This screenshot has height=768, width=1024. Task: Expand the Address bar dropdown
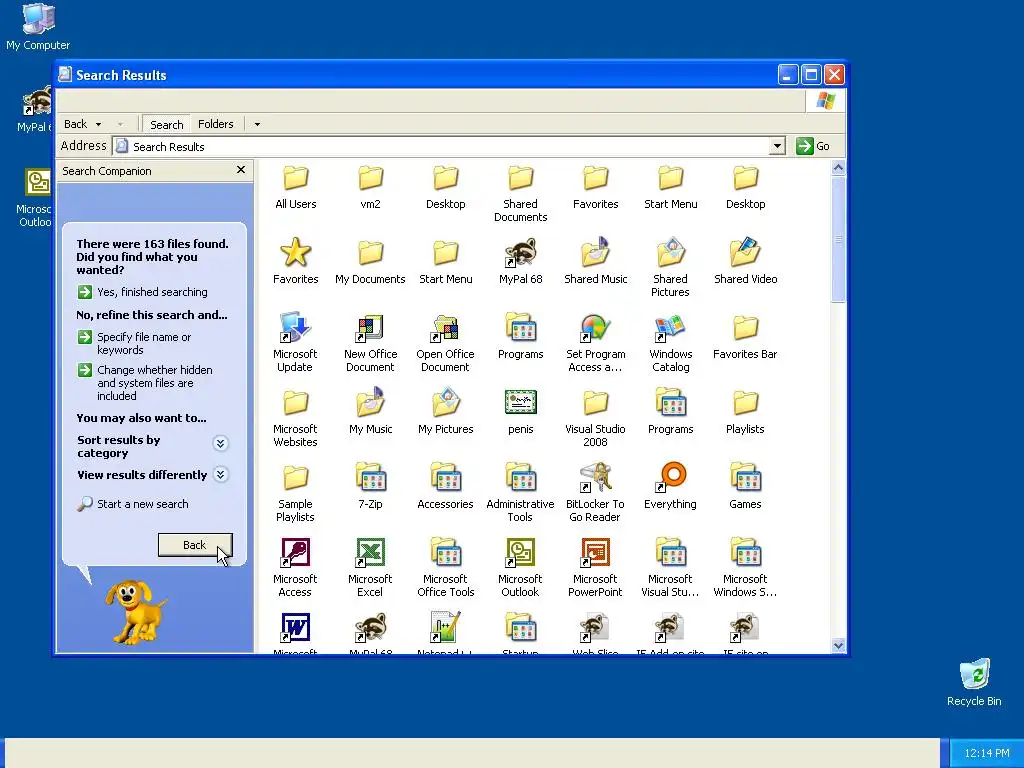click(776, 146)
